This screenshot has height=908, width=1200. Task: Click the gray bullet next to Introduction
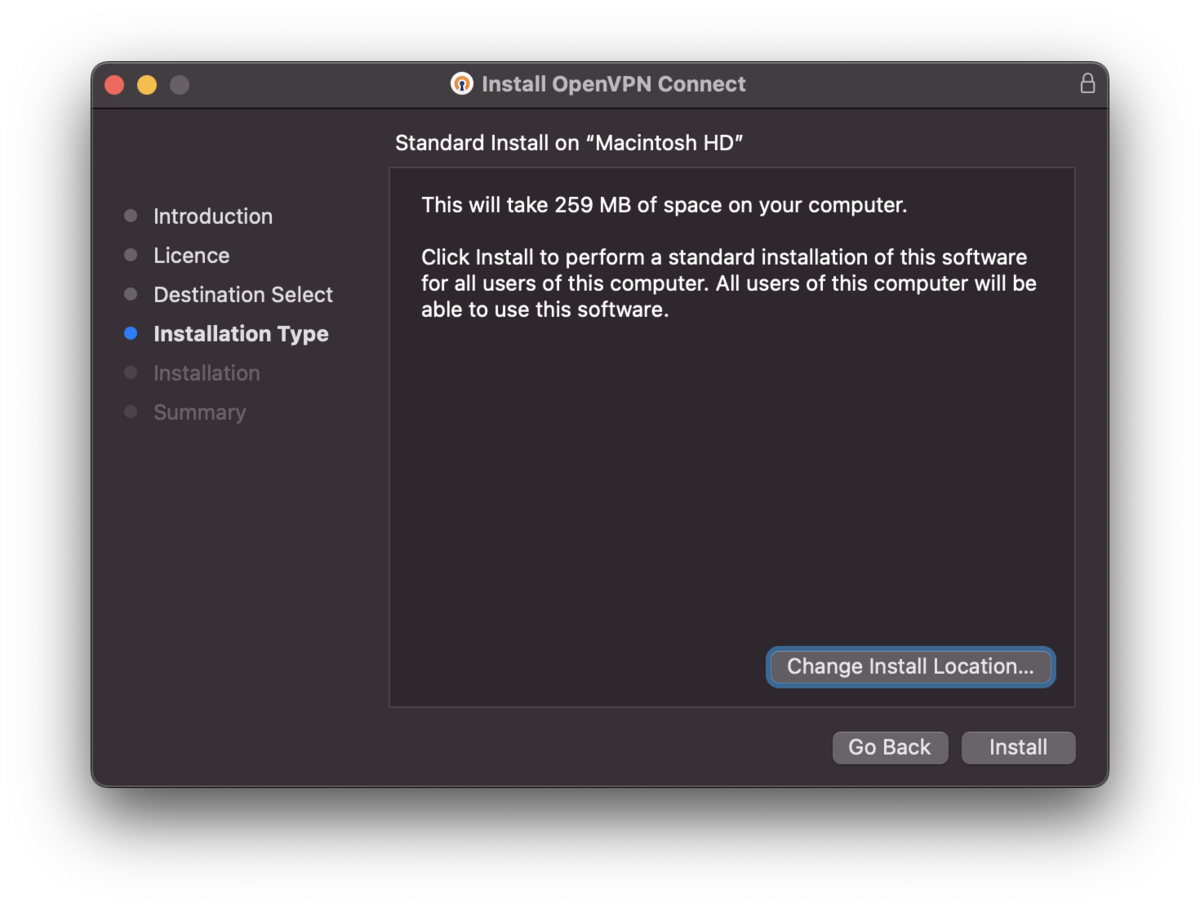click(x=130, y=216)
